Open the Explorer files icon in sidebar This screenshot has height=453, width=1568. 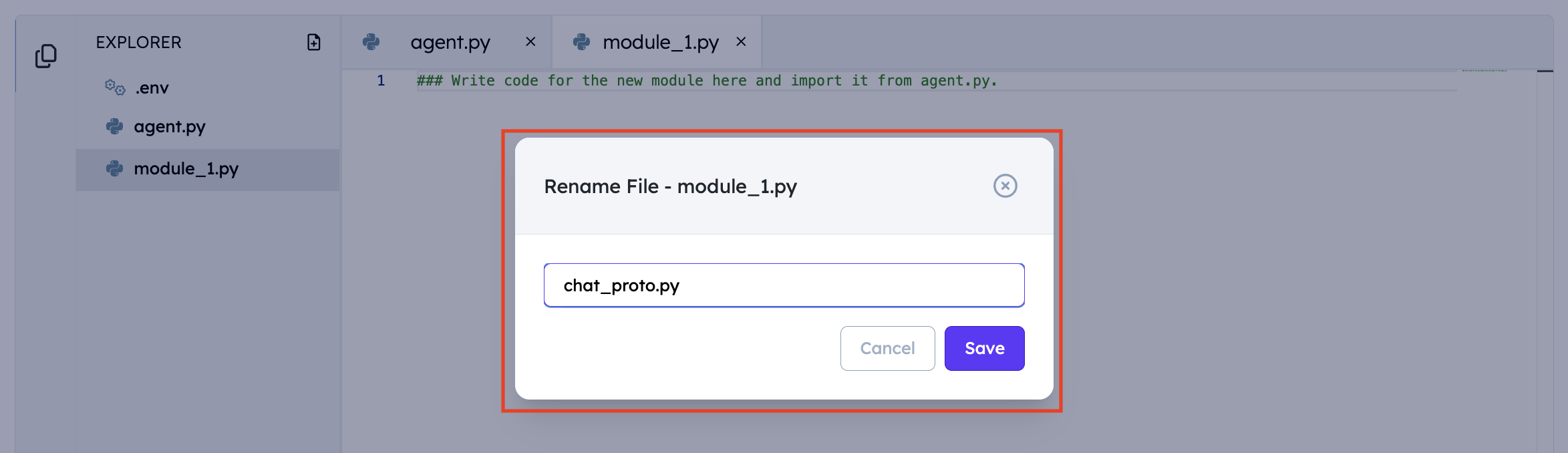click(45, 56)
